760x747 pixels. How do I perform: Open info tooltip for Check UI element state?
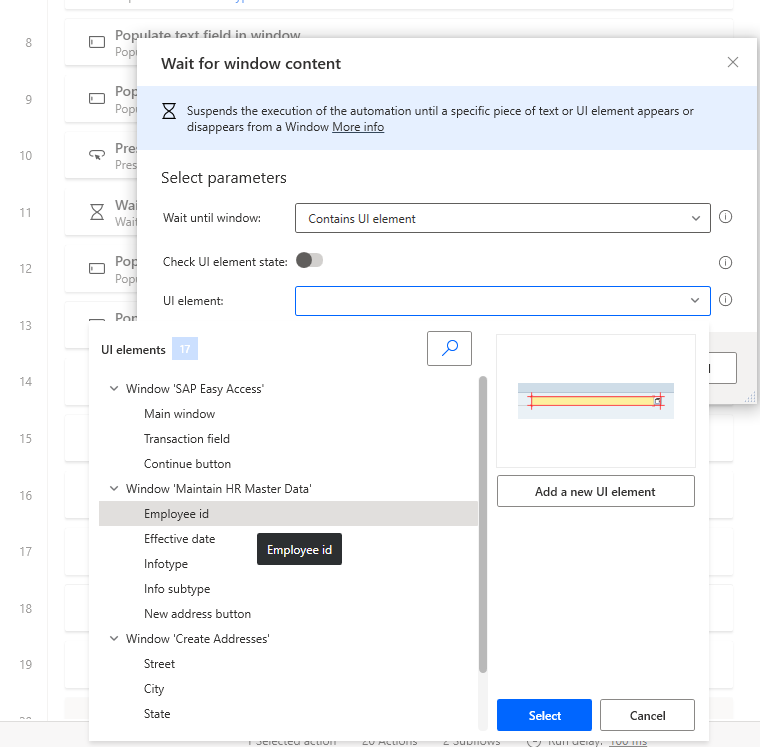[725, 262]
